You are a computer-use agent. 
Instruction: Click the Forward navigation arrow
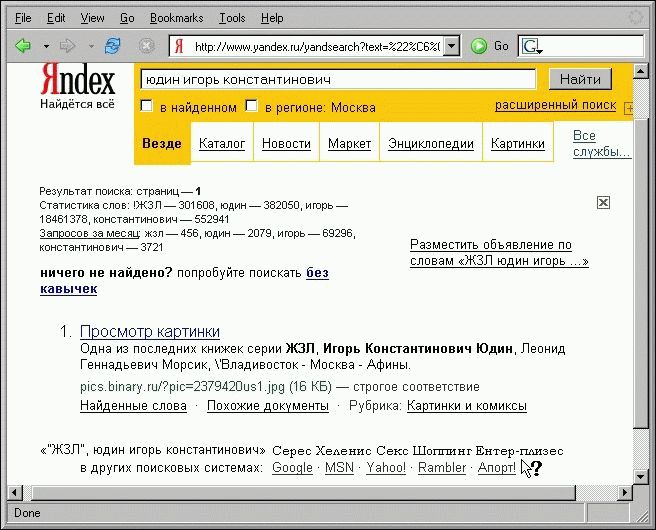(x=67, y=46)
